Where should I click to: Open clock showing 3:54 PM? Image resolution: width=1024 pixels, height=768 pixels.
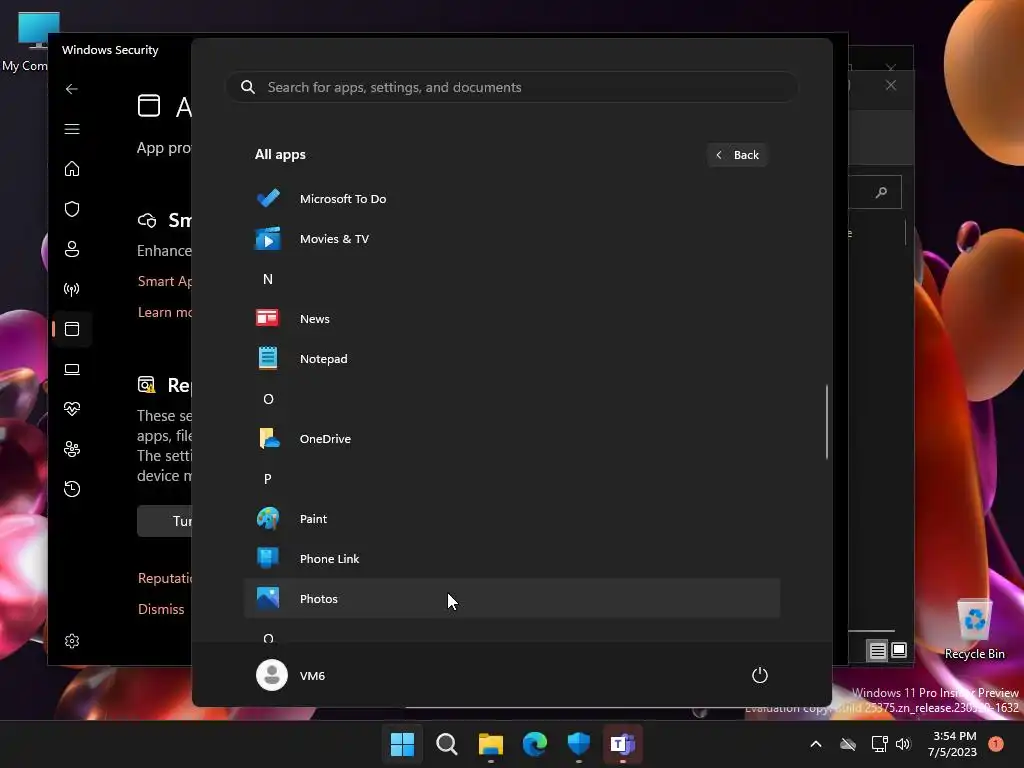(x=954, y=736)
